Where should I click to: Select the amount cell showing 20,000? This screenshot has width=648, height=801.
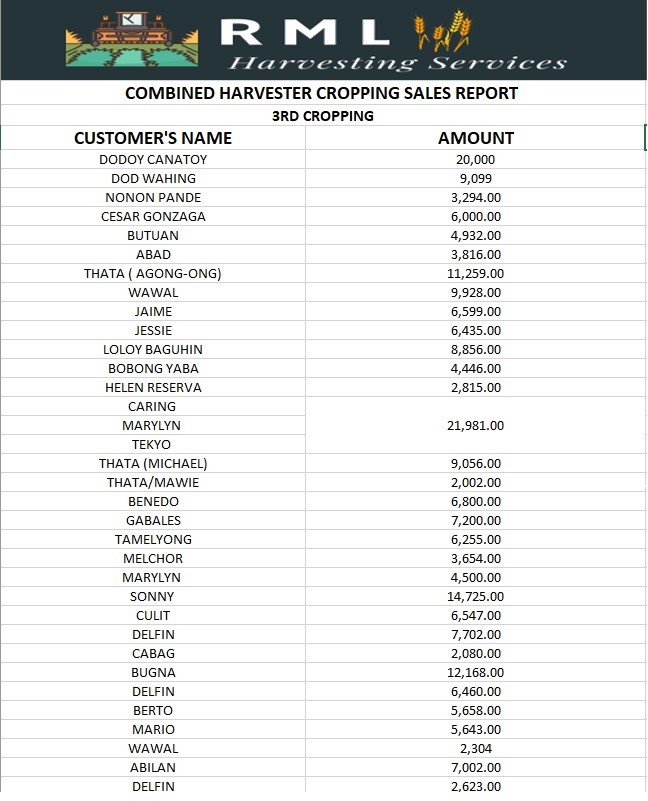coord(475,160)
